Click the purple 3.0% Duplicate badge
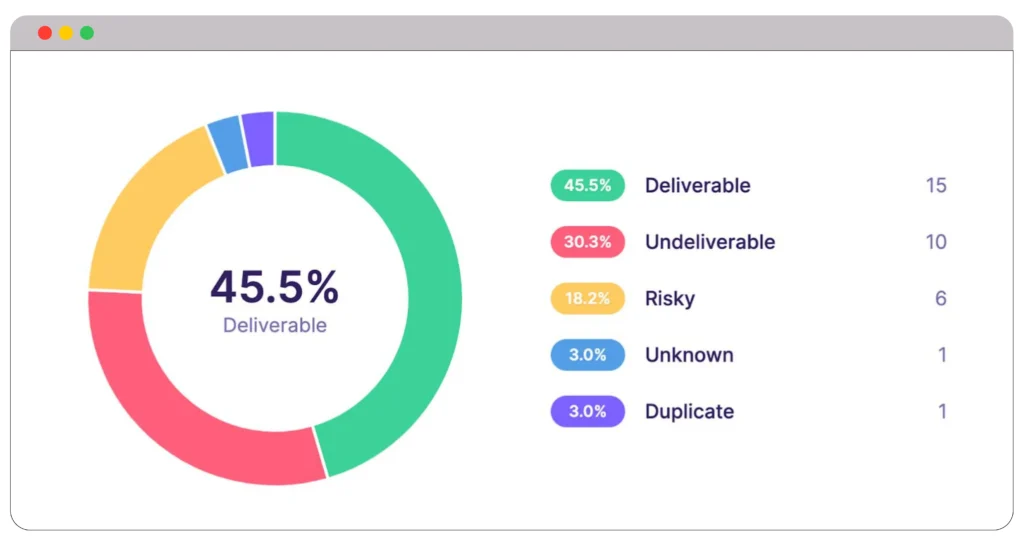 [587, 411]
